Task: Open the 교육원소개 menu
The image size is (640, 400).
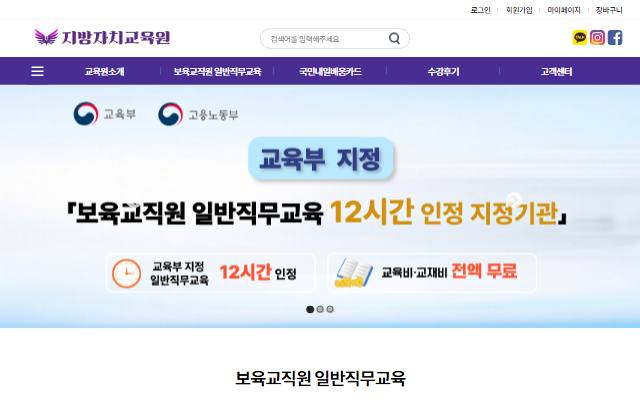Action: [x=104, y=71]
